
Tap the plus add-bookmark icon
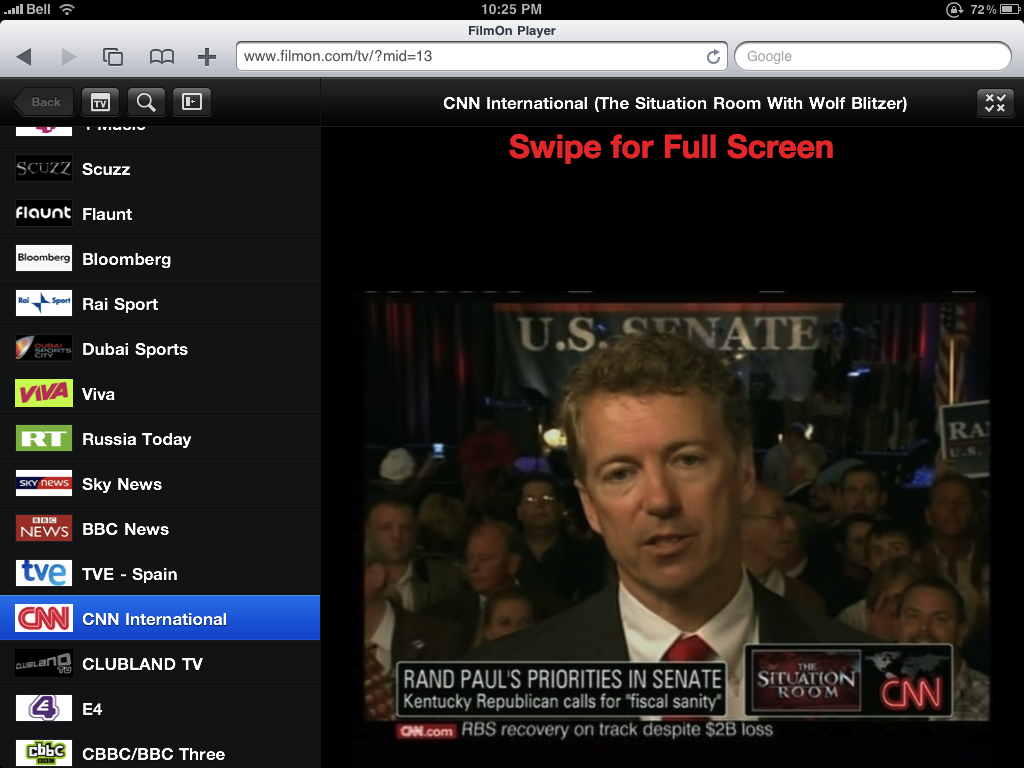click(207, 57)
